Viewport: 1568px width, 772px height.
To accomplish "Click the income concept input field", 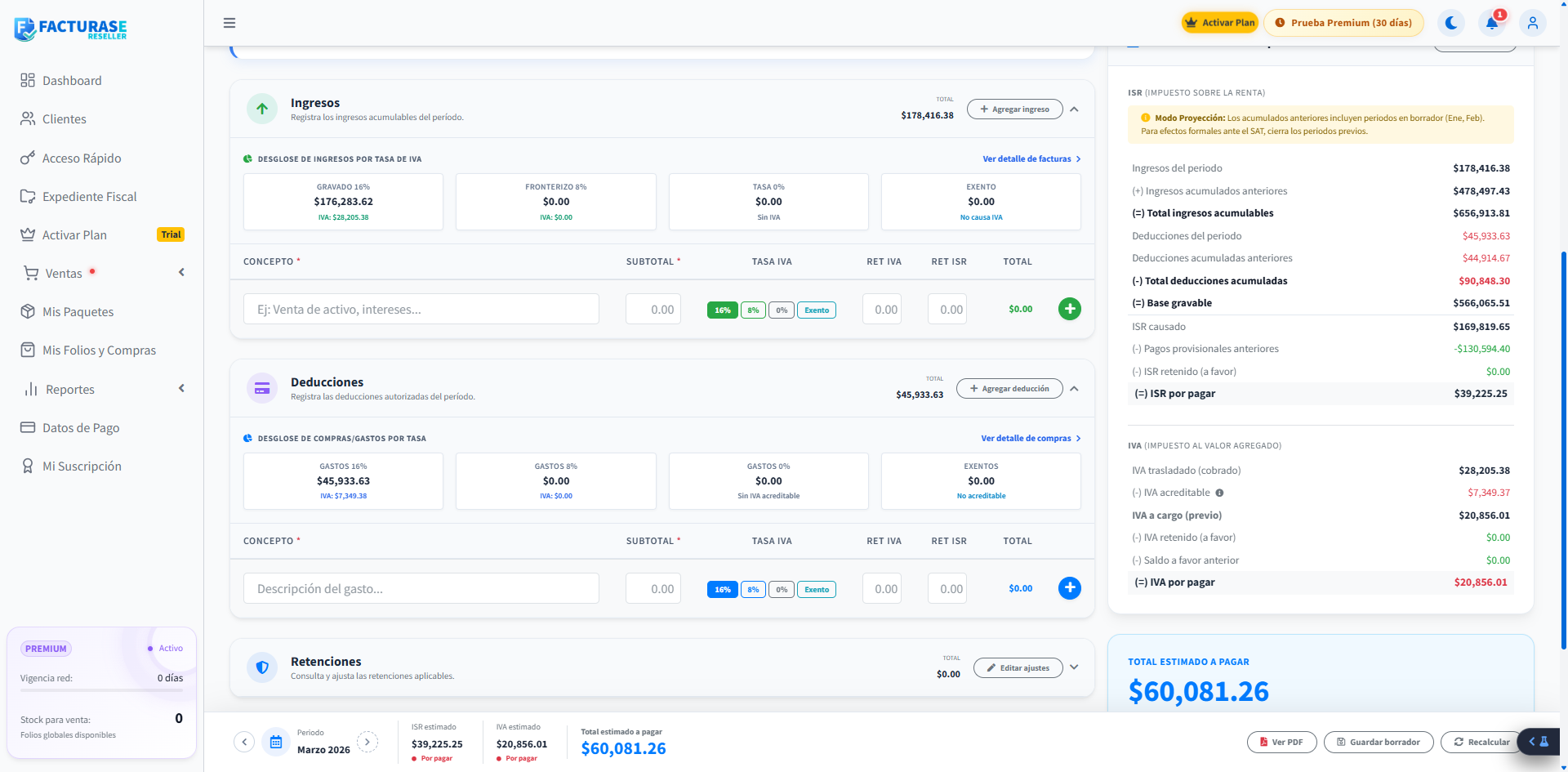I will click(421, 310).
